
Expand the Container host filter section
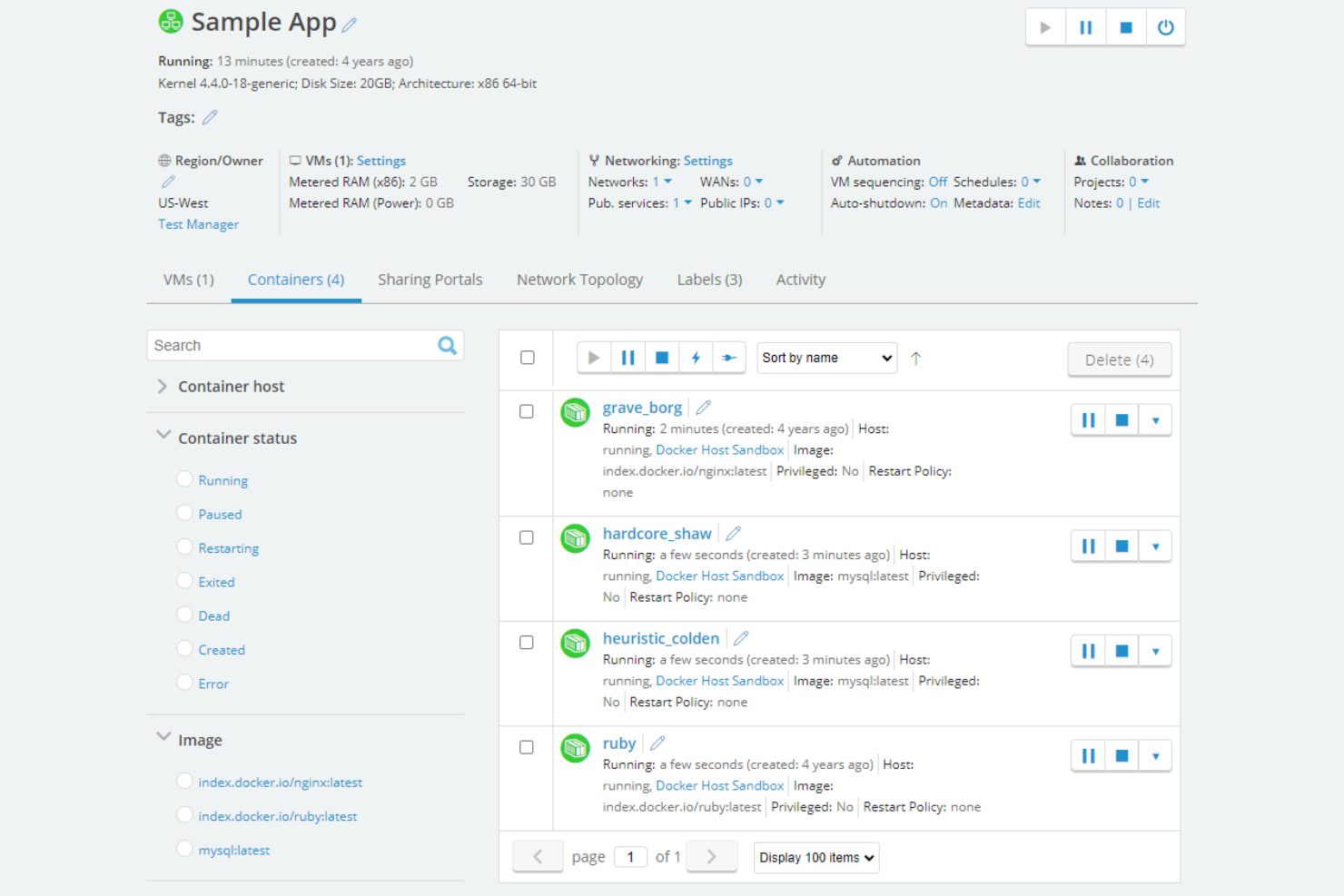tap(162, 386)
